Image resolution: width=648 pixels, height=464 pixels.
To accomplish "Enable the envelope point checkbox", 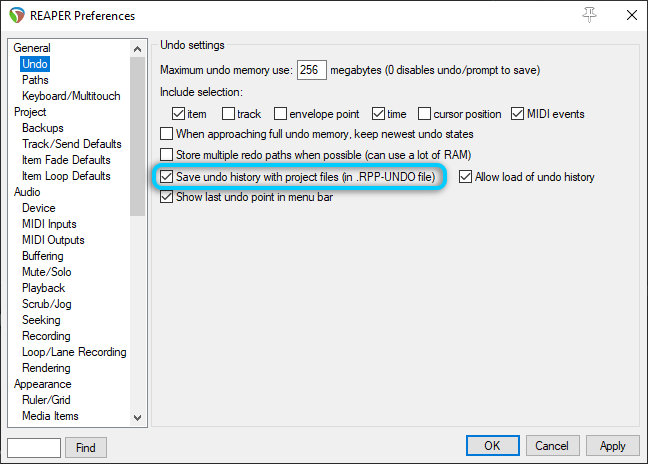I will [280, 114].
